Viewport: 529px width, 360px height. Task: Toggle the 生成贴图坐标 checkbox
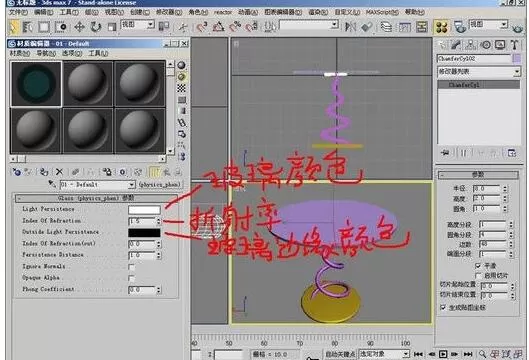[443, 307]
